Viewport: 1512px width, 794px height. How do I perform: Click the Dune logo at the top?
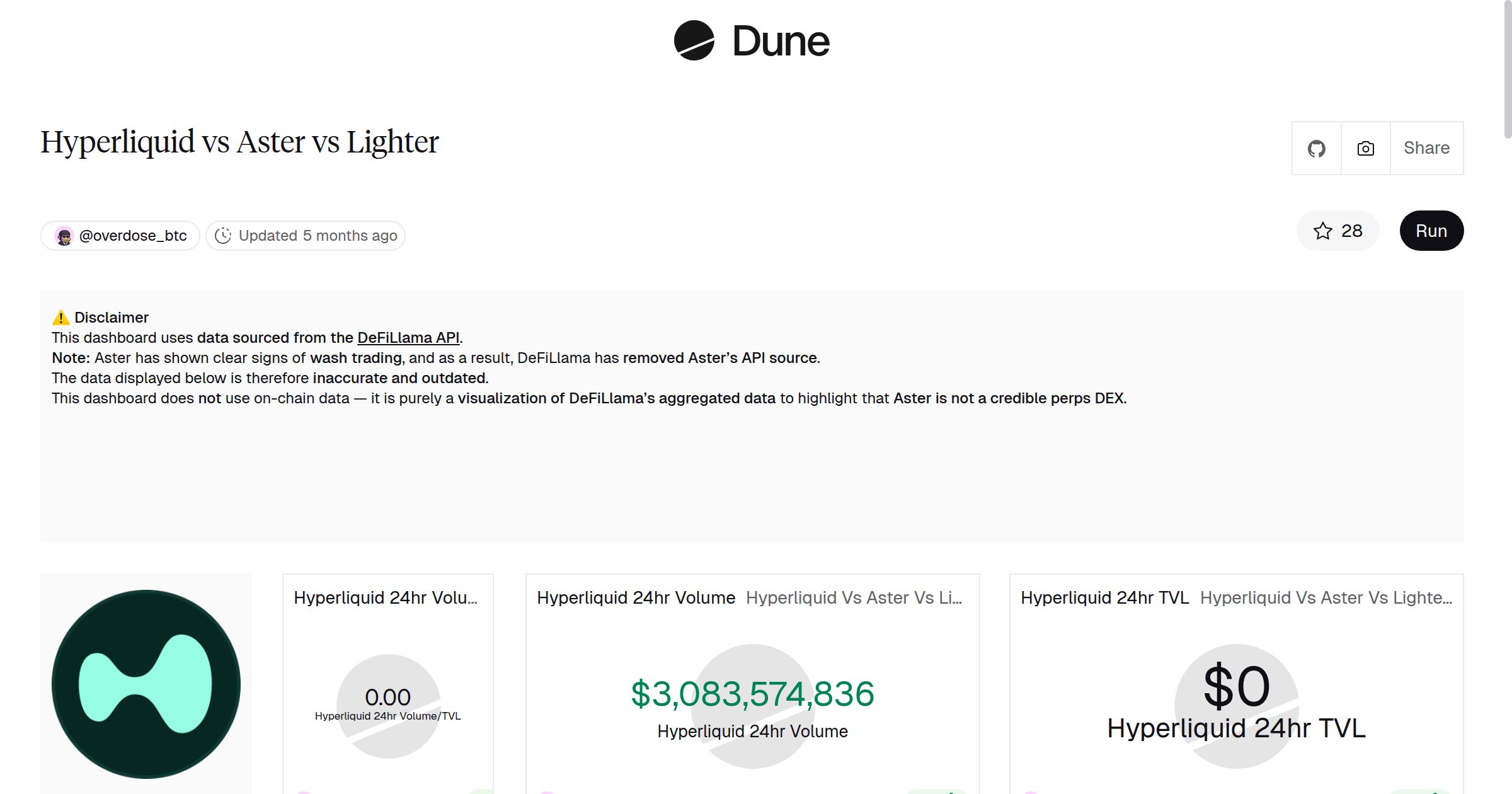tap(750, 41)
